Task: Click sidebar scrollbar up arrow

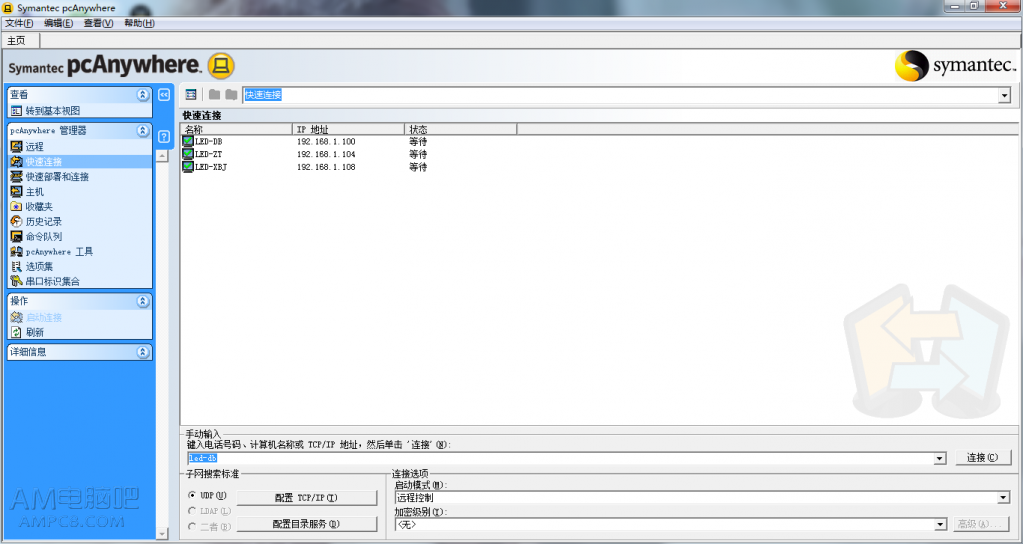Action: (162, 157)
